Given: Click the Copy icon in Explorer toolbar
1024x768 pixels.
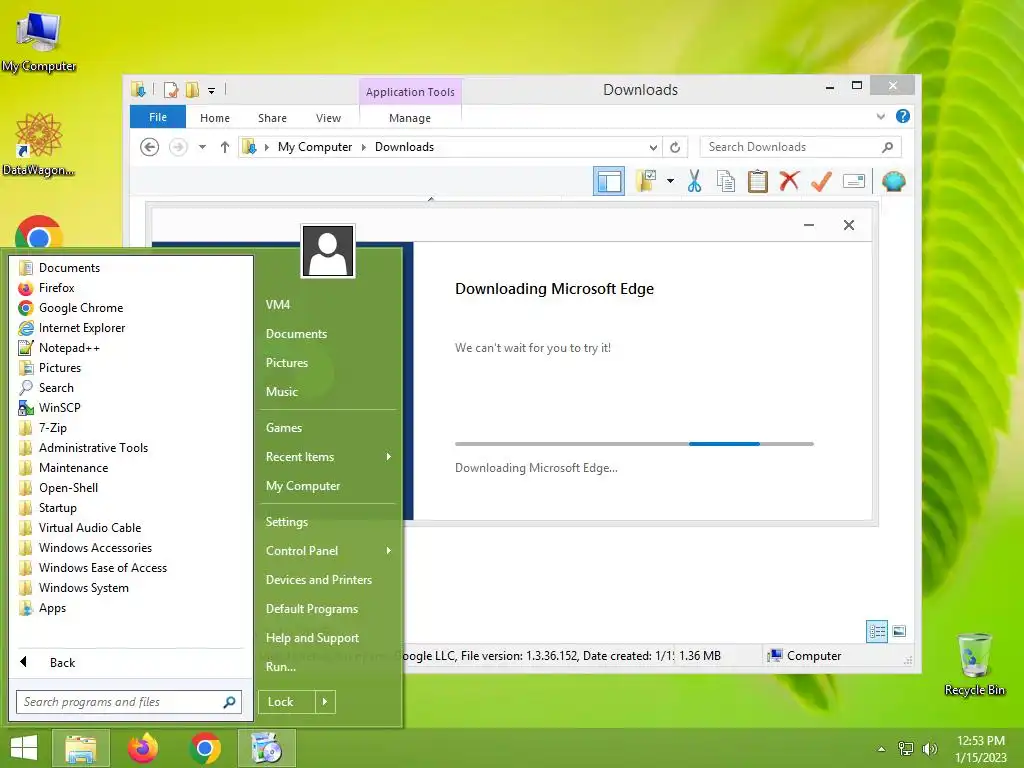Looking at the screenshot, I should pyautogui.click(x=726, y=181).
